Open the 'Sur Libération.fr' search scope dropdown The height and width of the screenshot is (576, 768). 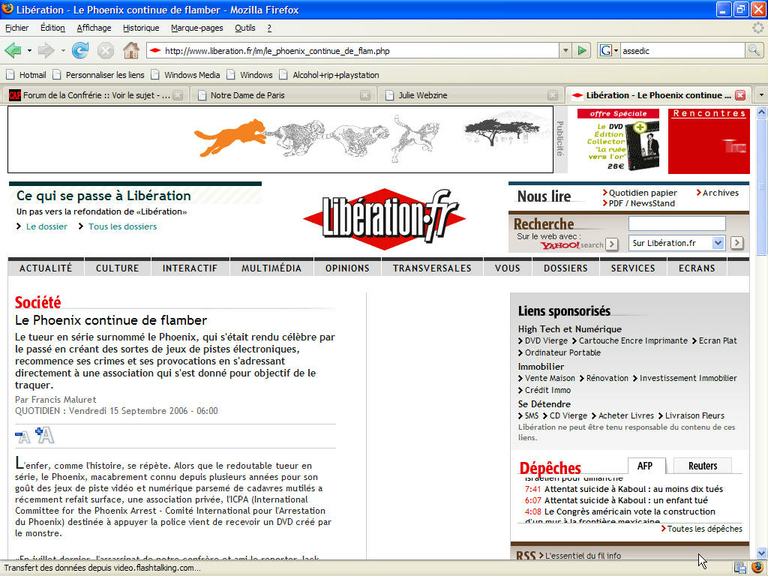[718, 243]
